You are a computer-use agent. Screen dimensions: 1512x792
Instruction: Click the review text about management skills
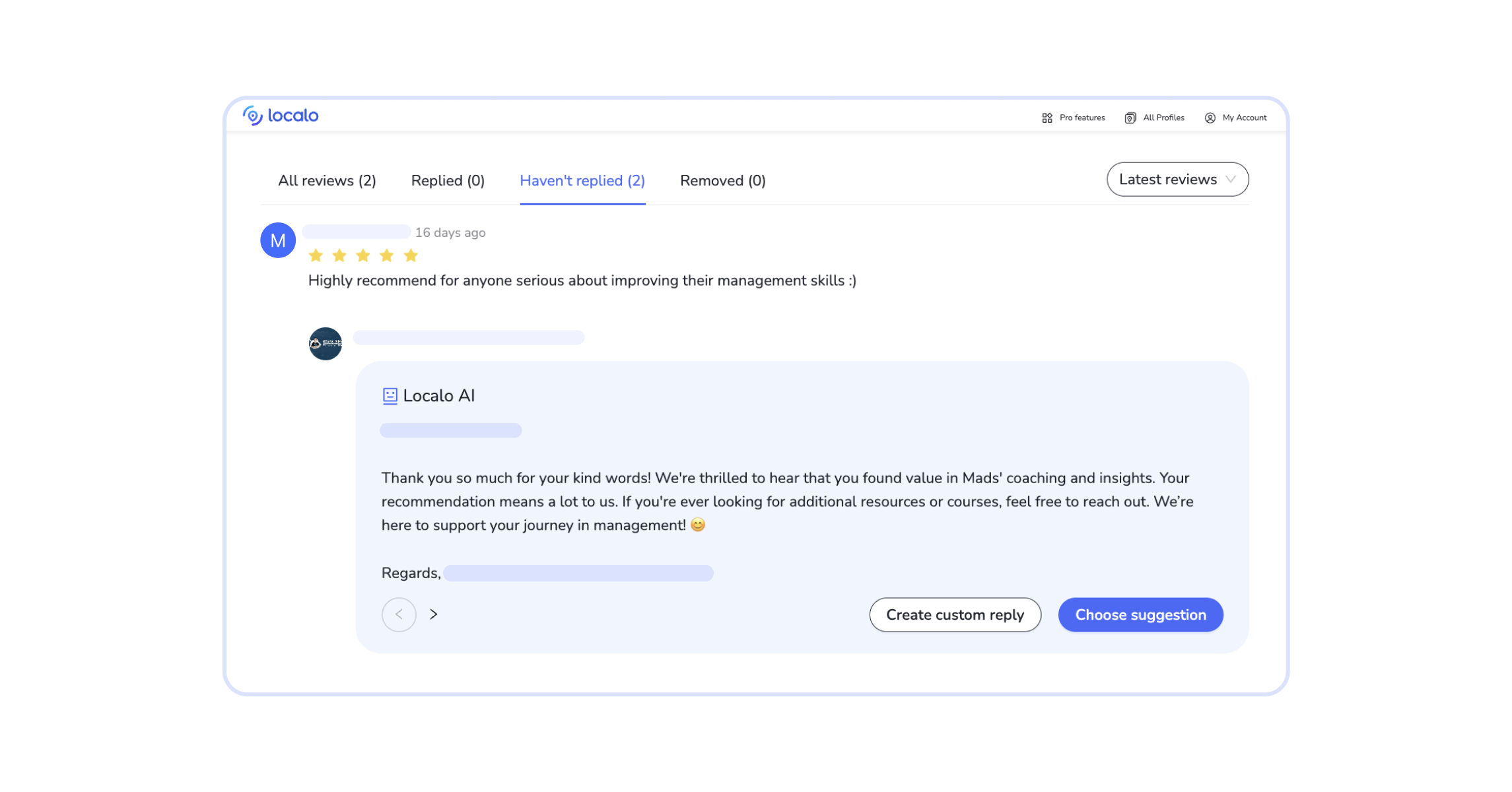tap(581, 280)
